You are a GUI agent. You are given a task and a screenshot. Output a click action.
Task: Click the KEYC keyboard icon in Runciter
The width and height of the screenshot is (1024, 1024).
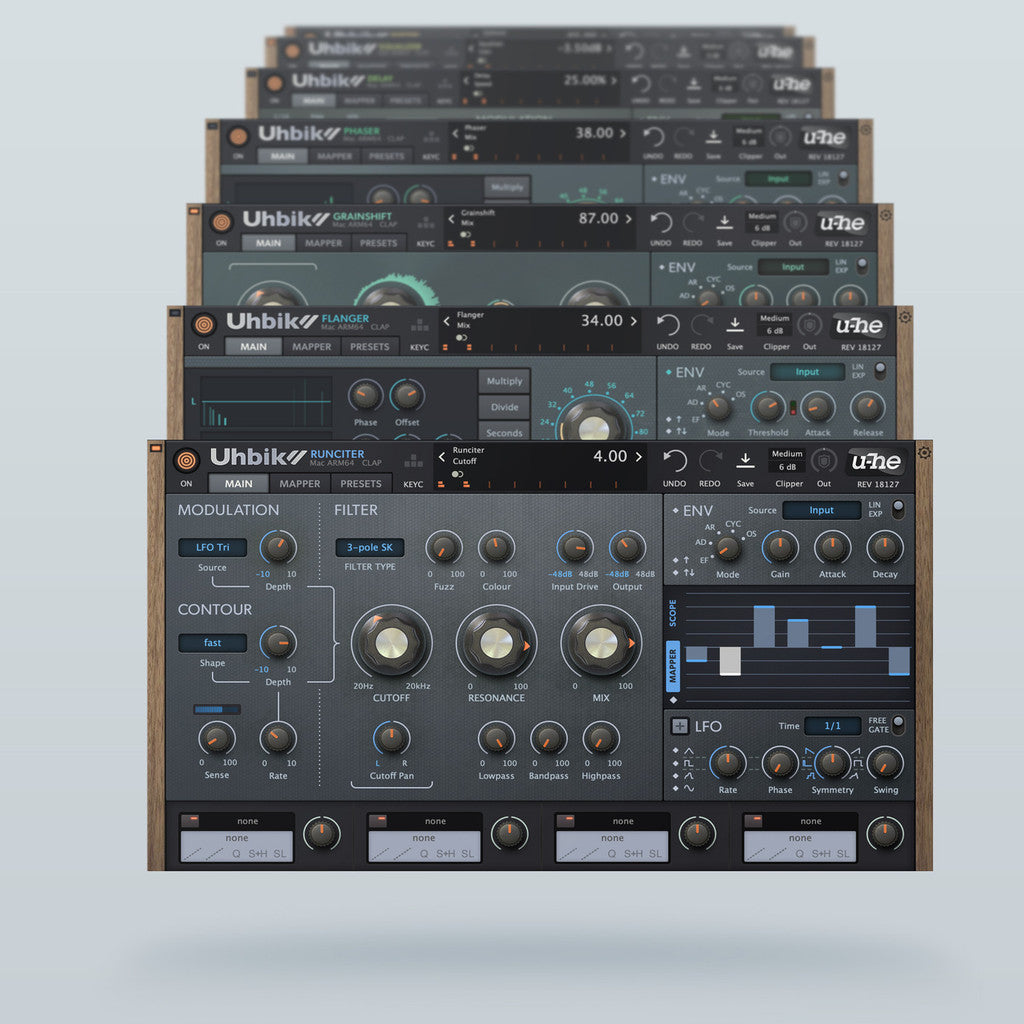click(413, 461)
